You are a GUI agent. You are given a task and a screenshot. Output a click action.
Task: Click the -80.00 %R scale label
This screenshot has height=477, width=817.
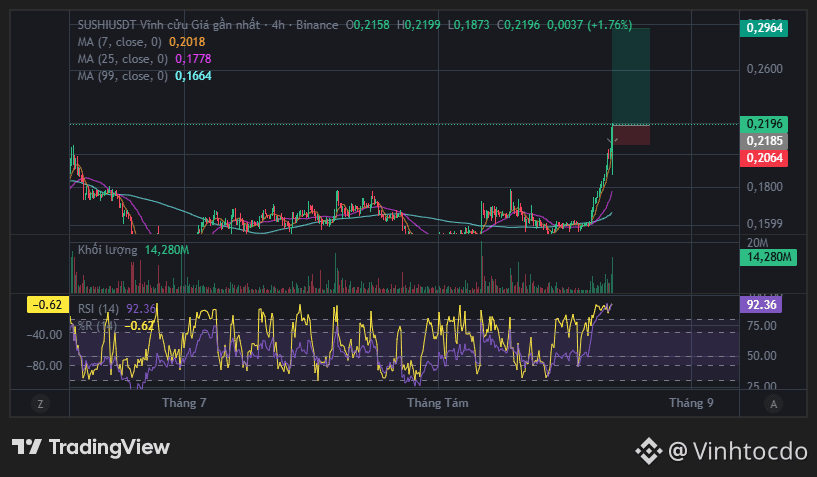click(44, 366)
